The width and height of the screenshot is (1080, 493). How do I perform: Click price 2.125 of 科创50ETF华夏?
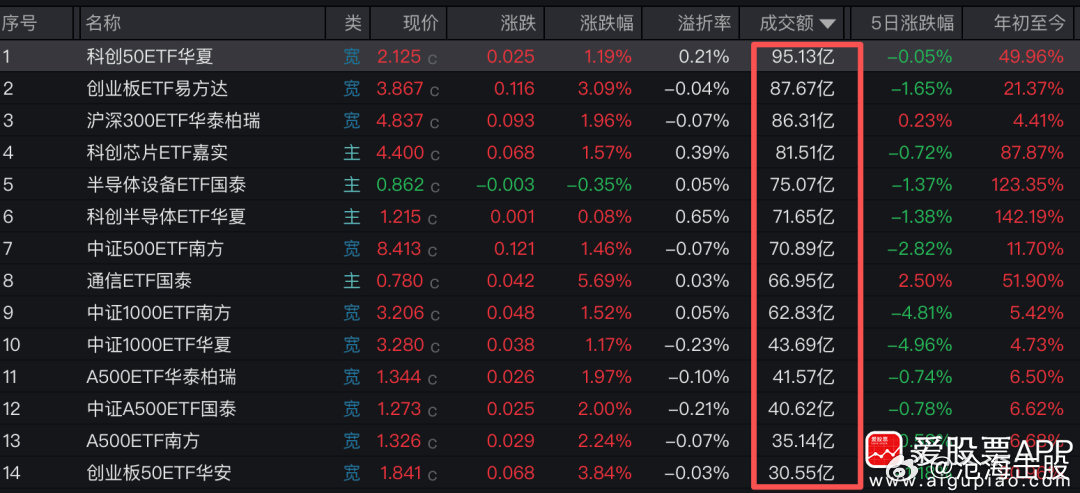point(399,56)
